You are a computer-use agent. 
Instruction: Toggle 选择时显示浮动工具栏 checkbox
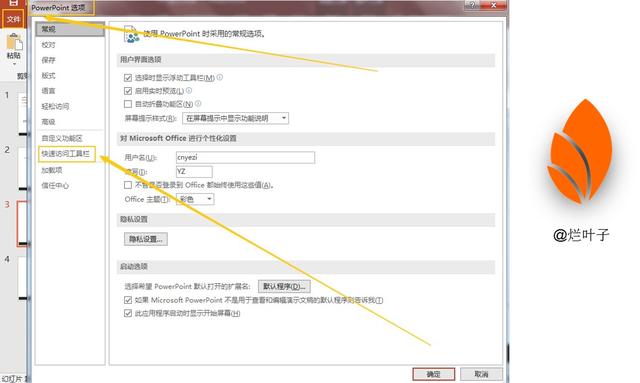(x=128, y=78)
